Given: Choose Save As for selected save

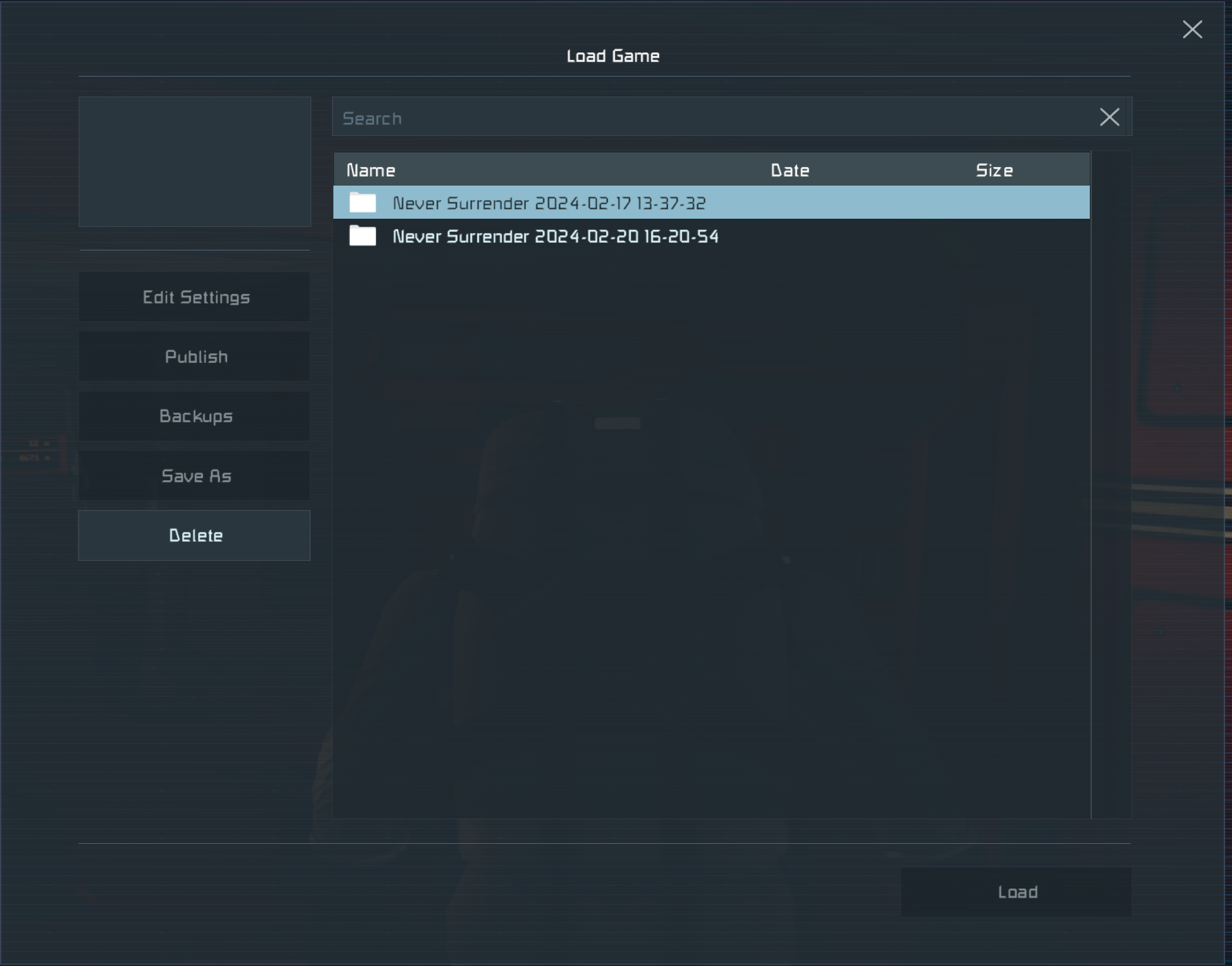Looking at the screenshot, I should coord(195,476).
